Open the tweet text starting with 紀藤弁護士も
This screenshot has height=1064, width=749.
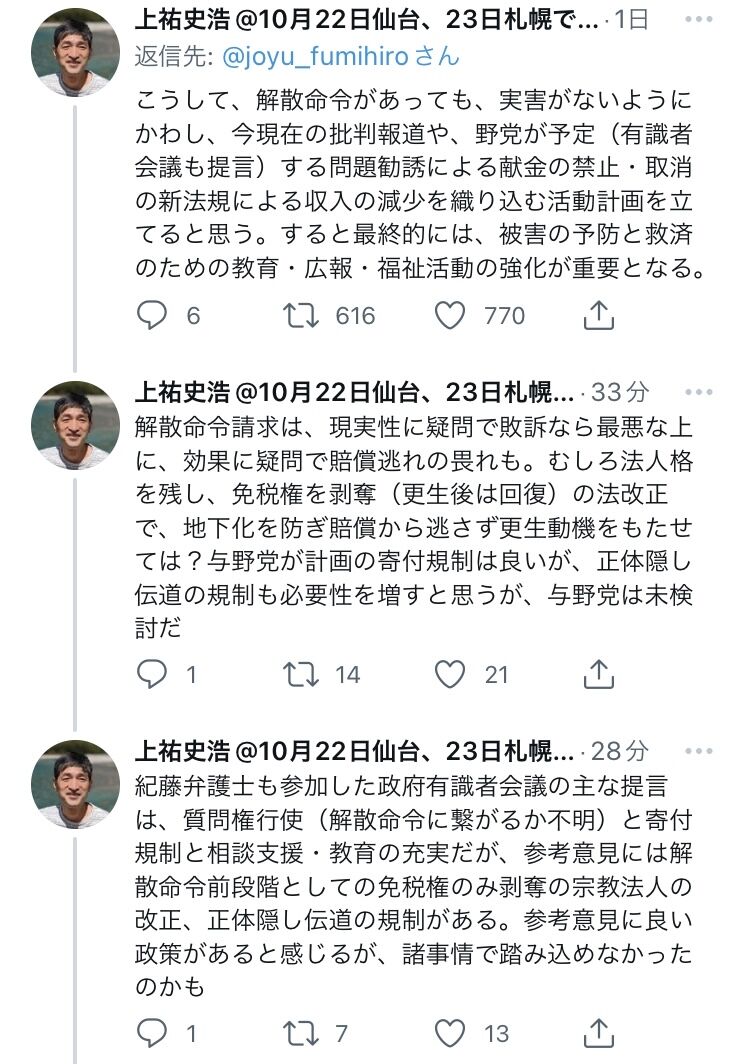[x=414, y=884]
